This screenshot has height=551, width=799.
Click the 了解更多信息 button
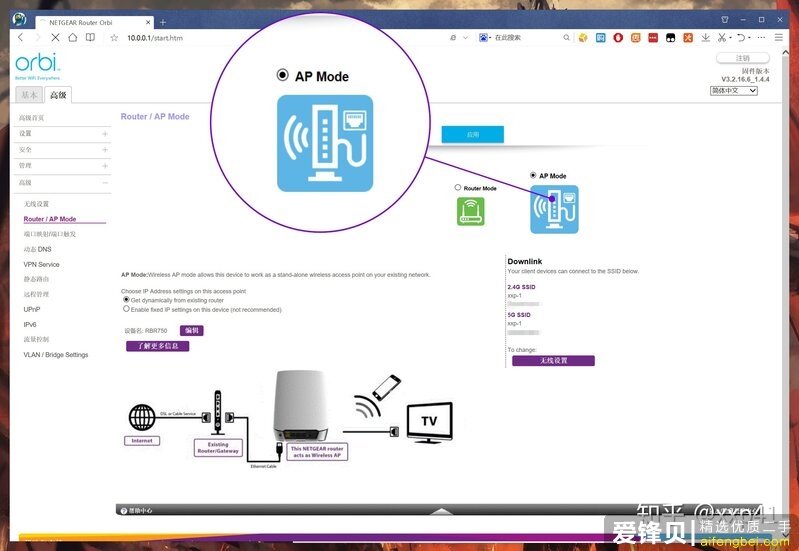(x=157, y=346)
